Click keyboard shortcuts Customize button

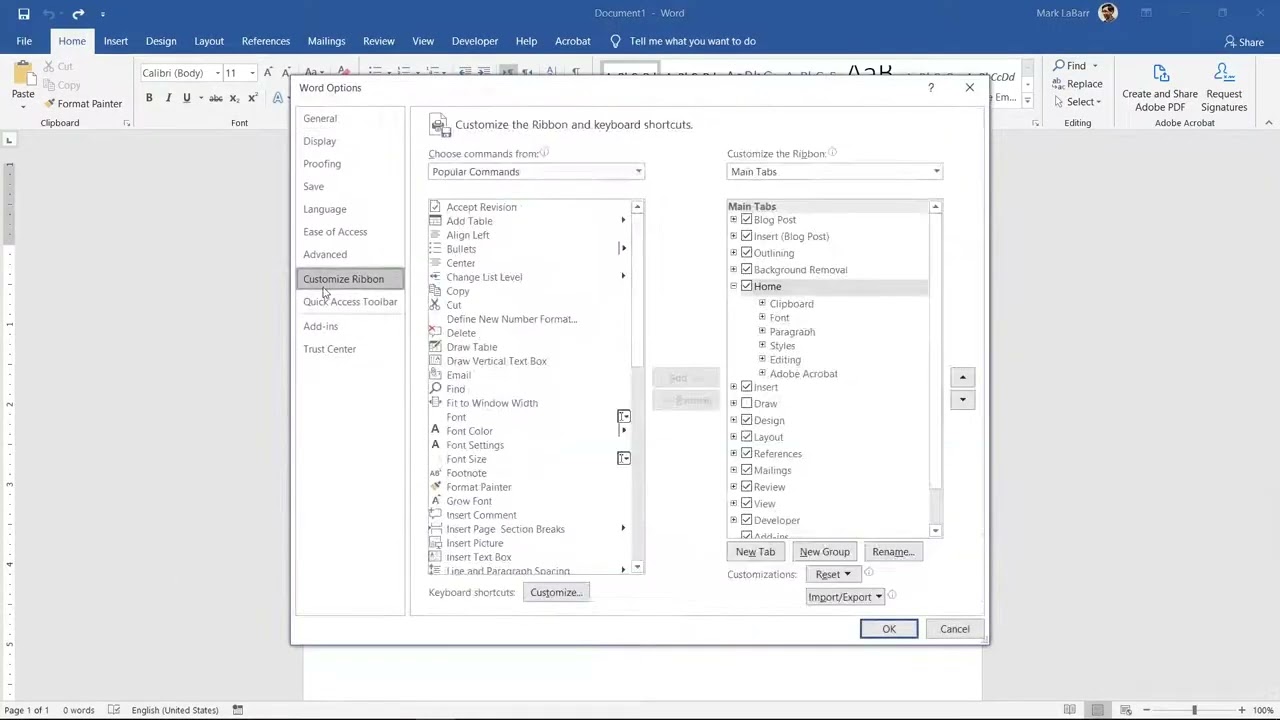point(556,593)
